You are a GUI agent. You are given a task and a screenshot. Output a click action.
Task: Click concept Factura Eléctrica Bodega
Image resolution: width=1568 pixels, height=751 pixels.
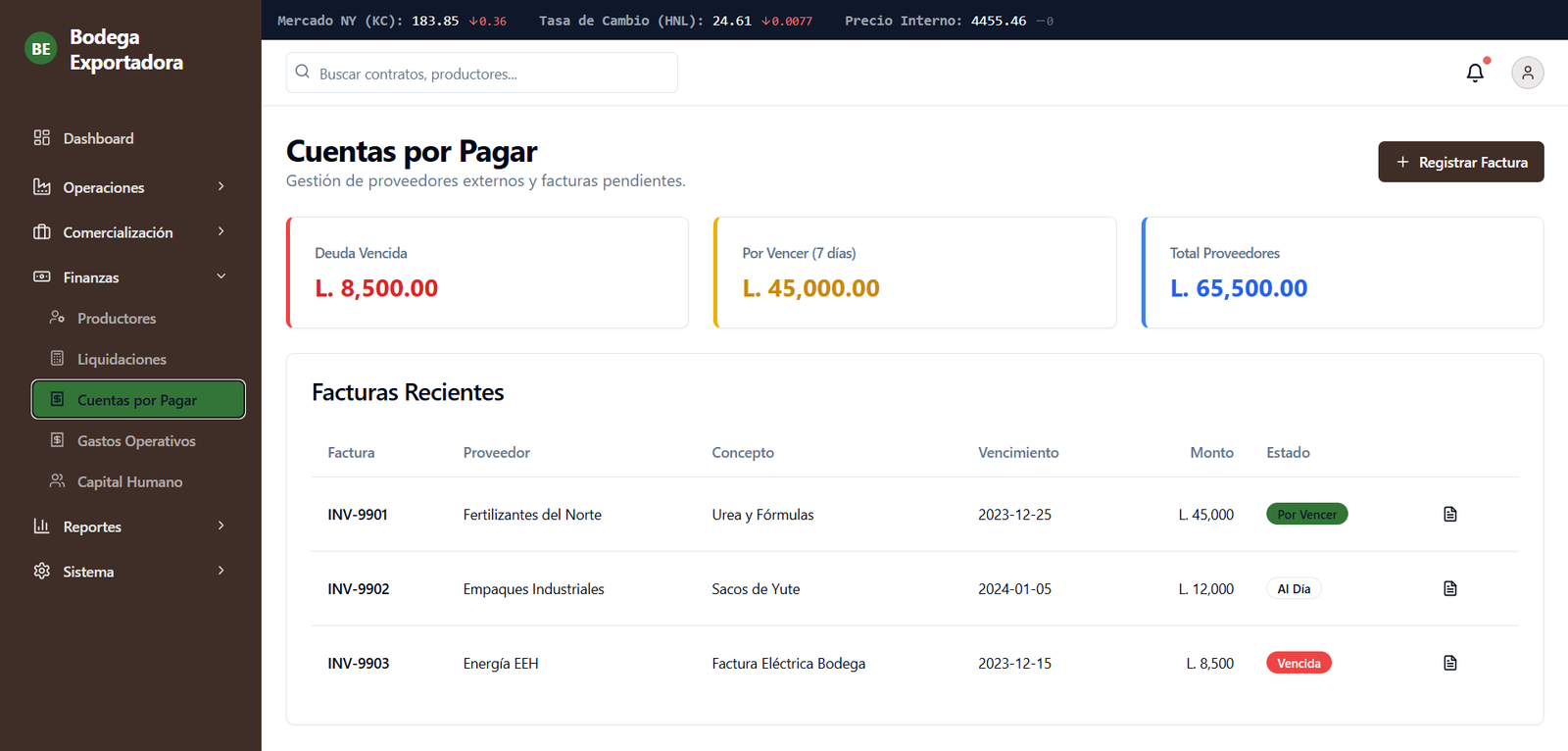point(788,663)
